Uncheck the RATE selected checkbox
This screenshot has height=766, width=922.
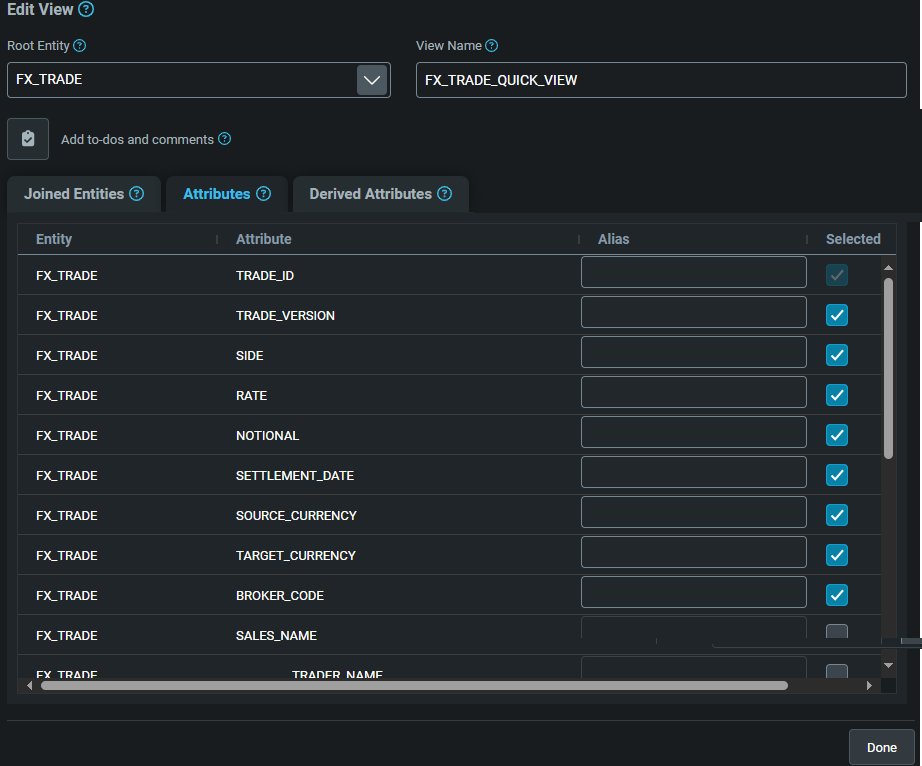[837, 394]
